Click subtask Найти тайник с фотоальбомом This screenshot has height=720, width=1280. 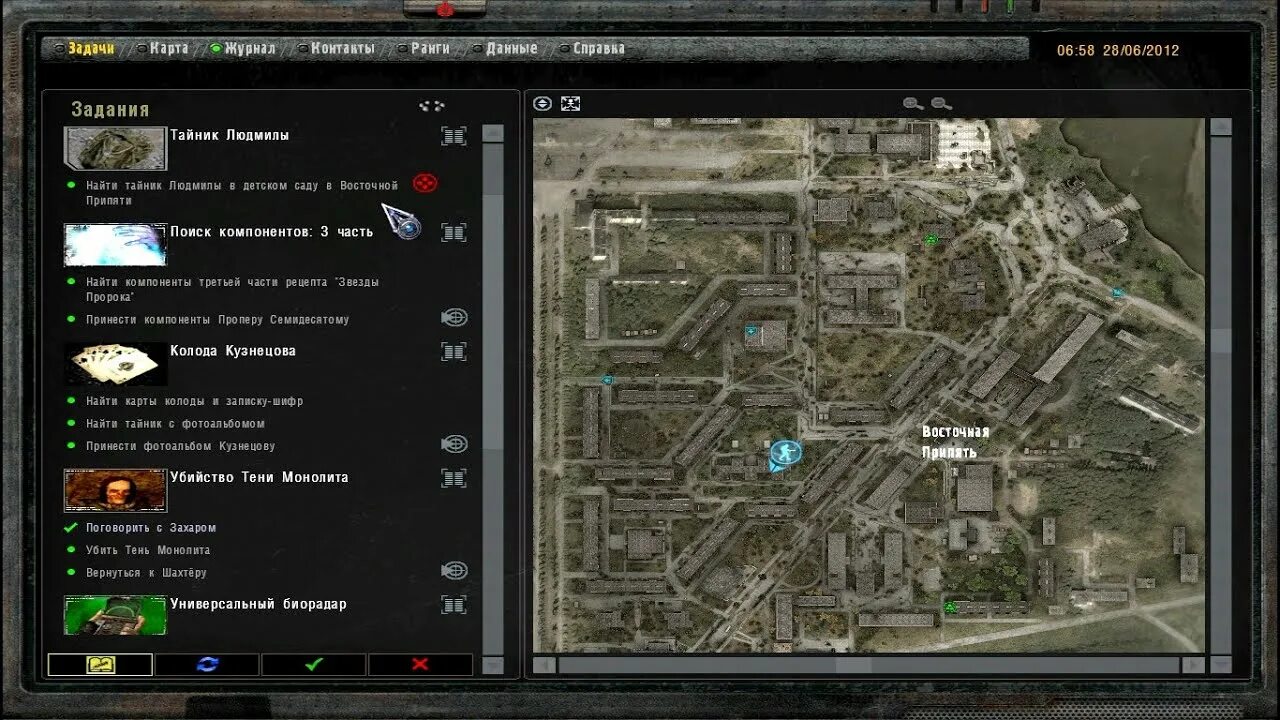point(175,424)
